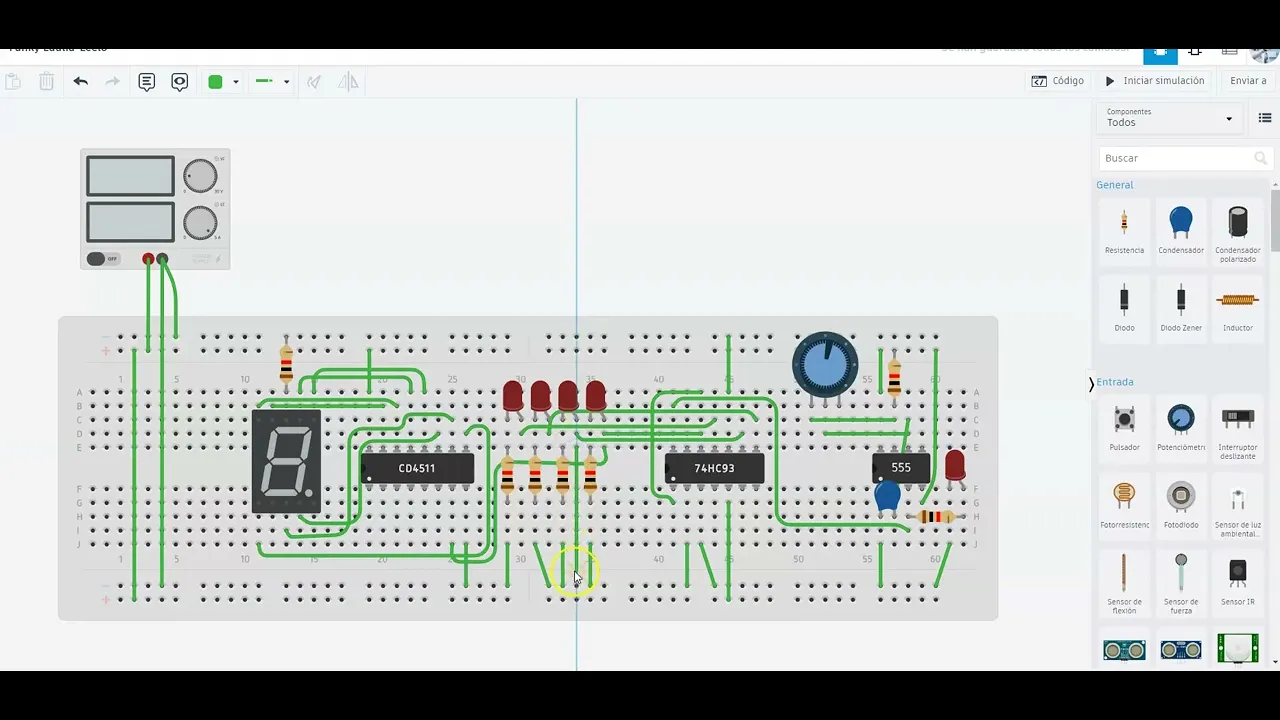Jump to the General section heading

[1115, 185]
